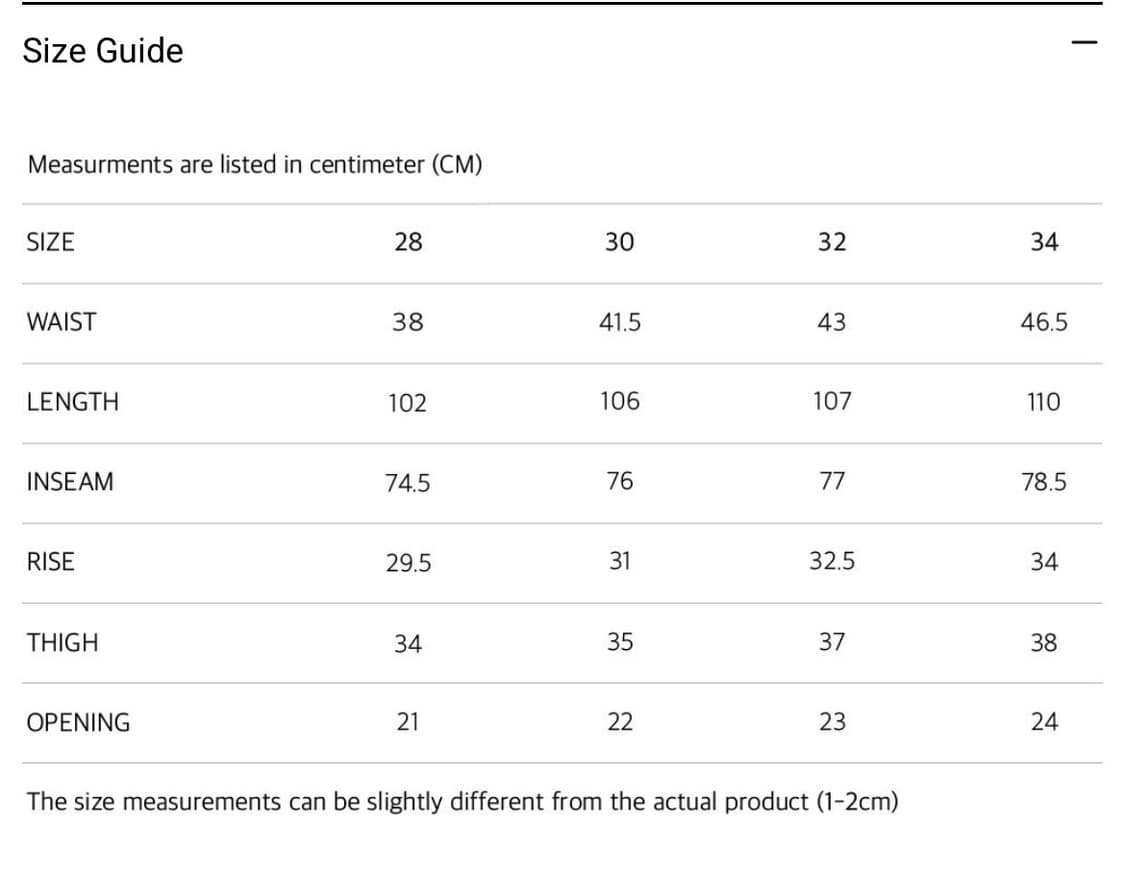Click the 41.5 waist measurement
1125x874 pixels.
[619, 322]
